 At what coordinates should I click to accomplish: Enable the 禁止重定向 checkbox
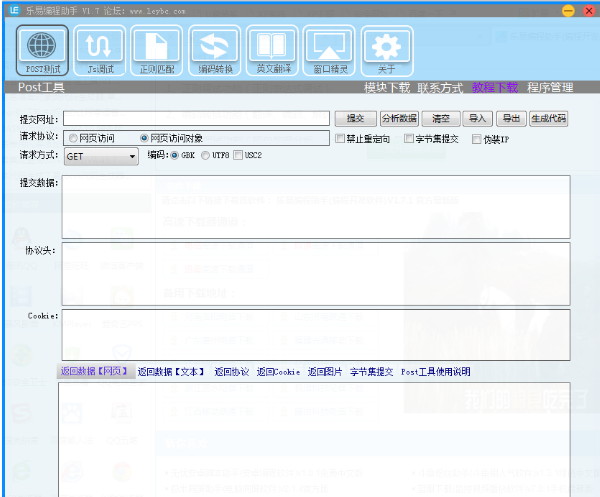pos(340,138)
